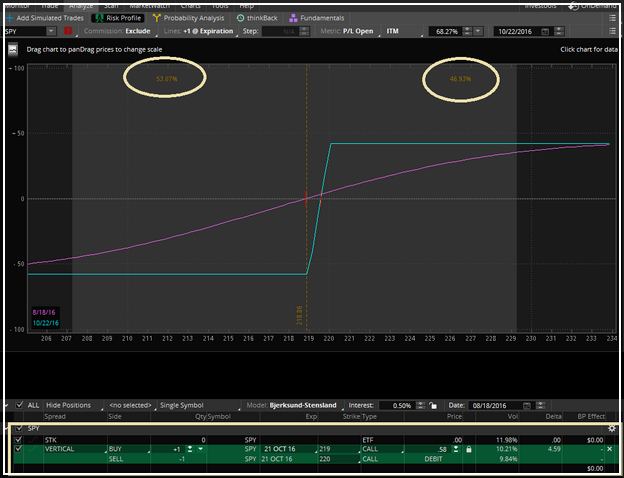
Task: Open the Risk Profile tab
Action: click(118, 18)
